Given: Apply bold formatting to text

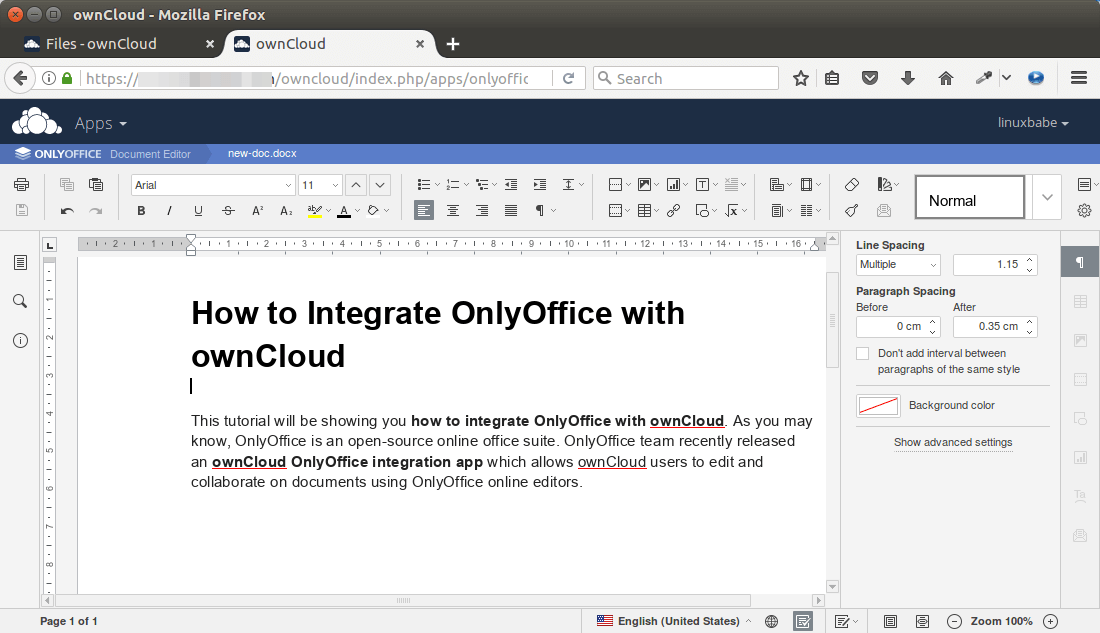Looking at the screenshot, I should pyautogui.click(x=141, y=211).
